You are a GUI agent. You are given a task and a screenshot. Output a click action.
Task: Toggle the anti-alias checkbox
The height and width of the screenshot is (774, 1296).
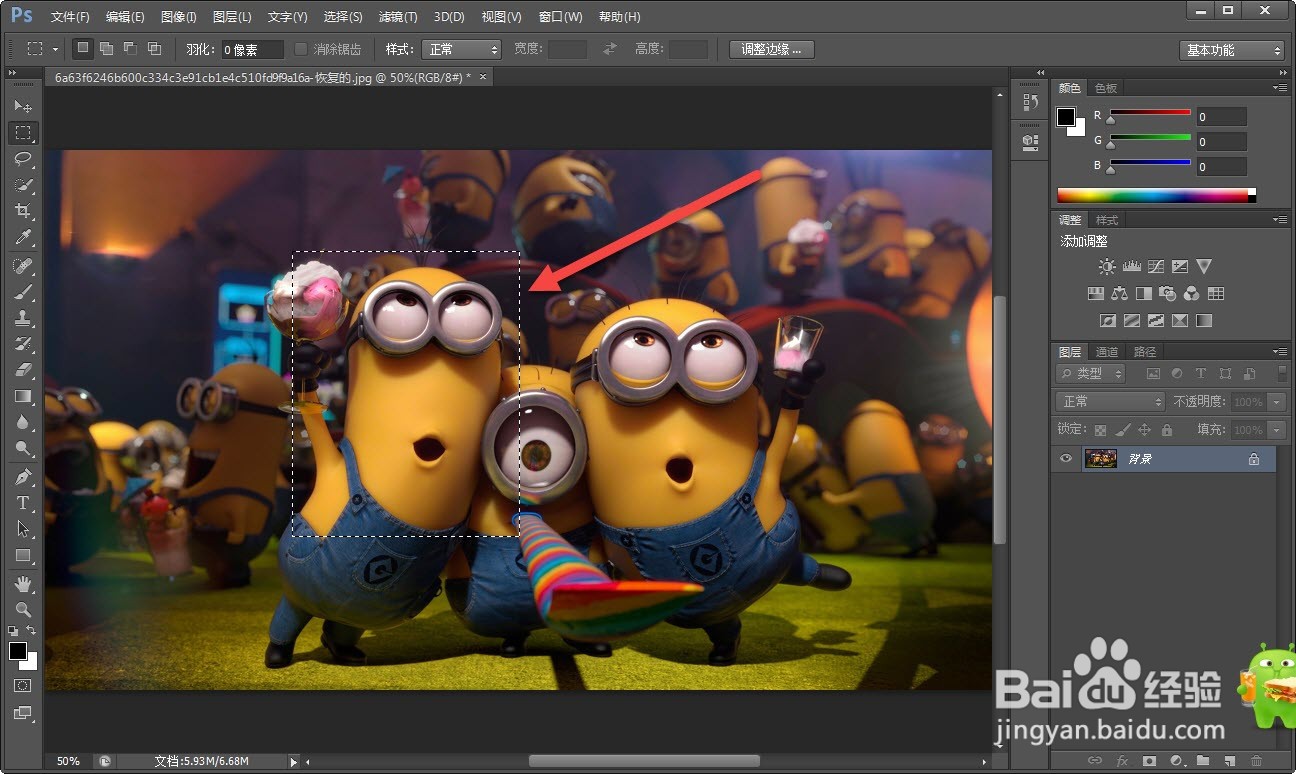click(x=301, y=49)
